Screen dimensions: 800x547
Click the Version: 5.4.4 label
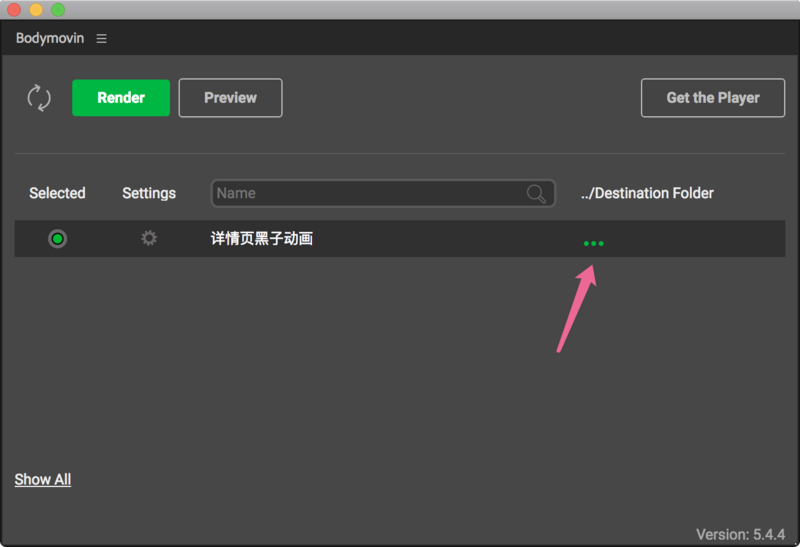pyautogui.click(x=740, y=534)
